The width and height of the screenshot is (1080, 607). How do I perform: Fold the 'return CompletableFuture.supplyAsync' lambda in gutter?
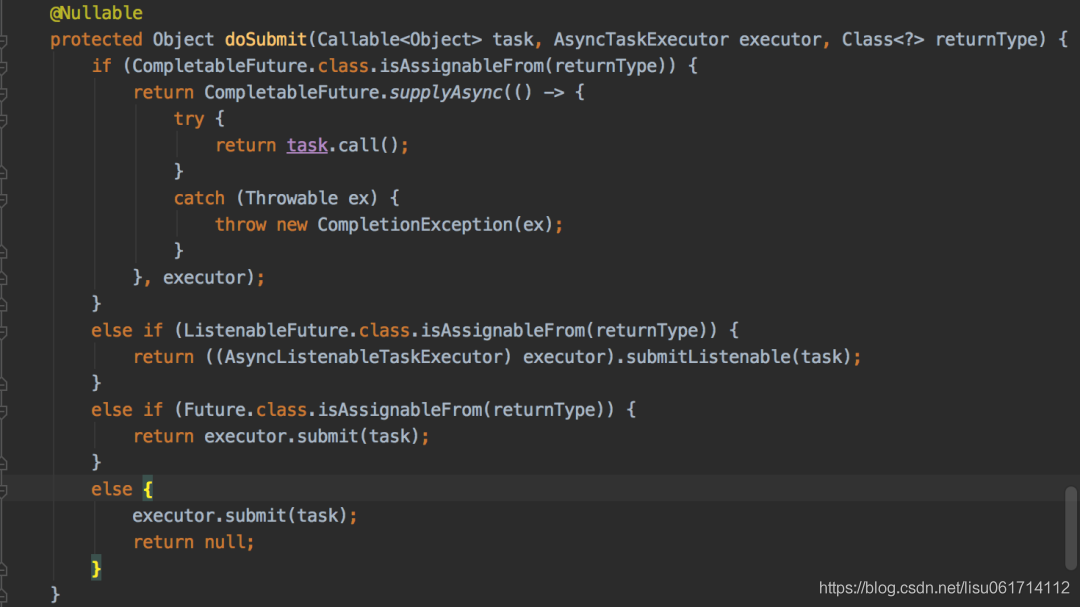click(x=3, y=94)
